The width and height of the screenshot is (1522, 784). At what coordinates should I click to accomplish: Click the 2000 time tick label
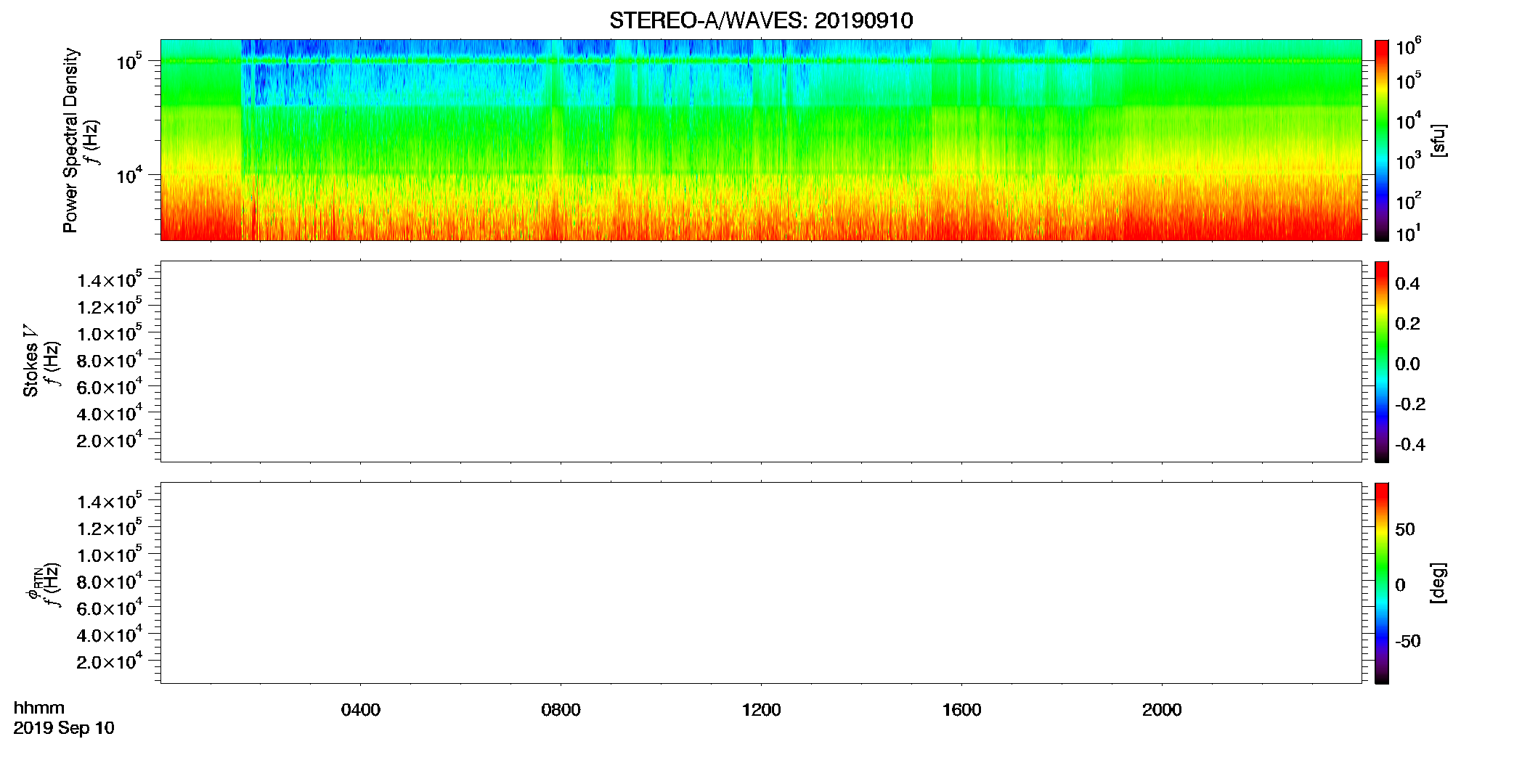pos(1162,710)
